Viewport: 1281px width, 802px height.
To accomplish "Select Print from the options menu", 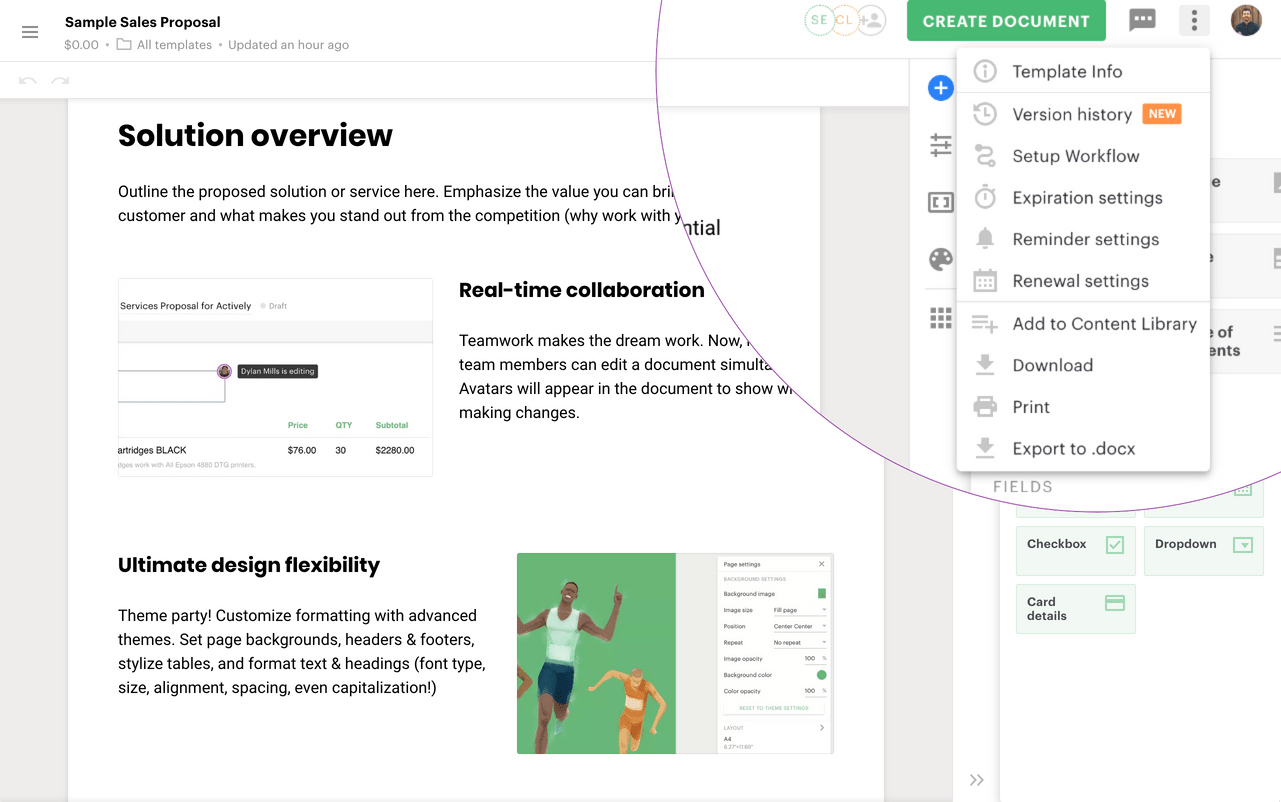I will (1083, 407).
